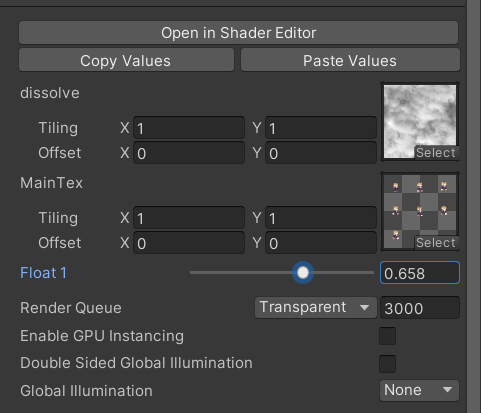Click the Paste Values button
This screenshot has width=481, height=413.
coord(350,60)
